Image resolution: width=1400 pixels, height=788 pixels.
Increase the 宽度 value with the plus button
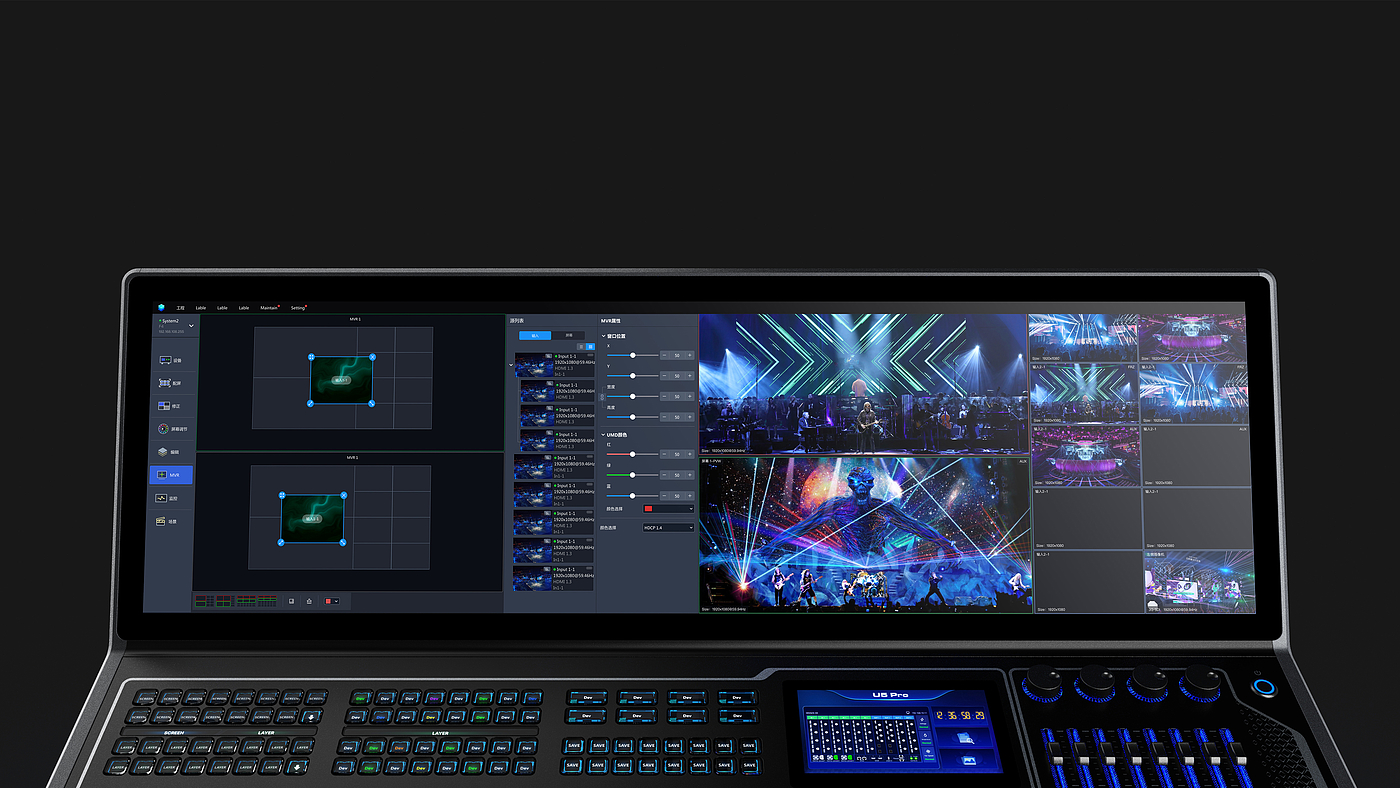click(x=689, y=397)
